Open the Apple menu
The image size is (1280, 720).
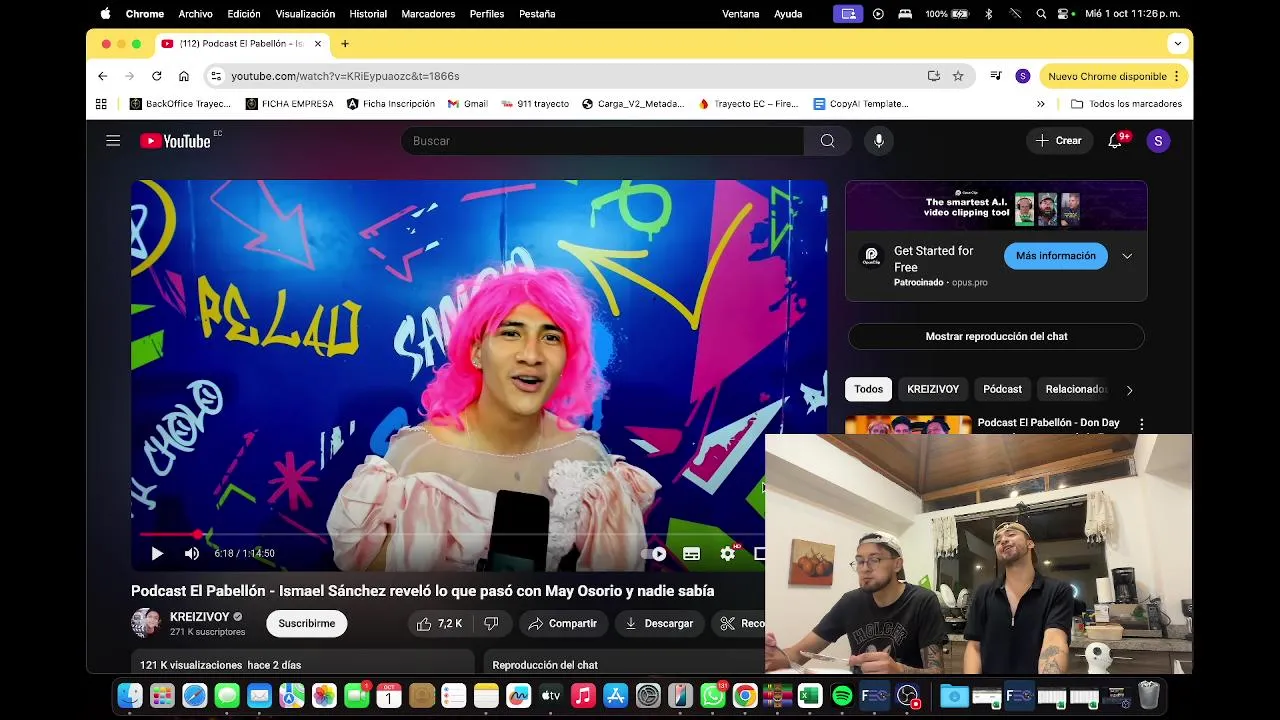pyautogui.click(x=105, y=14)
